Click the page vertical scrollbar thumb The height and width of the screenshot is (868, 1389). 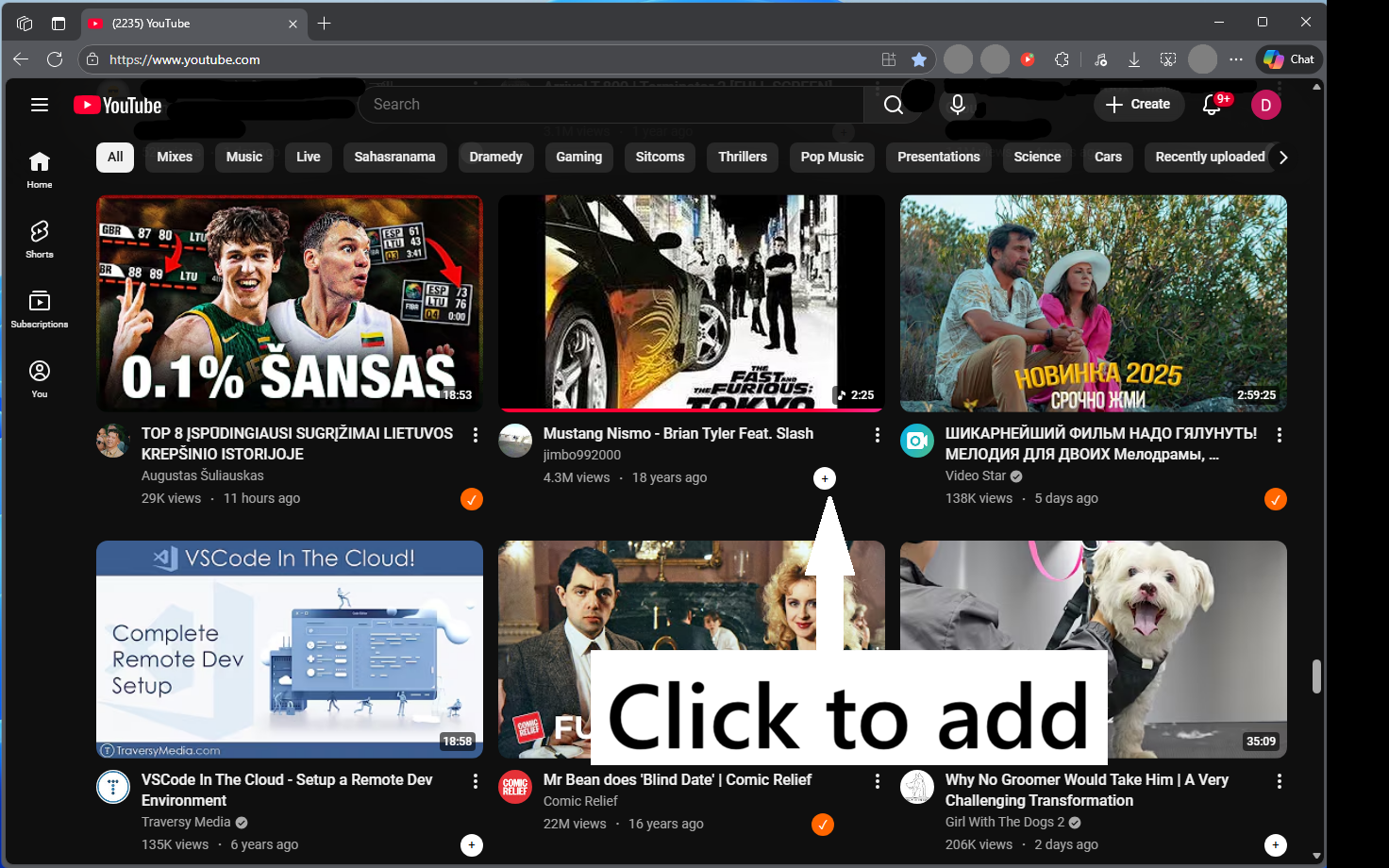click(x=1316, y=676)
